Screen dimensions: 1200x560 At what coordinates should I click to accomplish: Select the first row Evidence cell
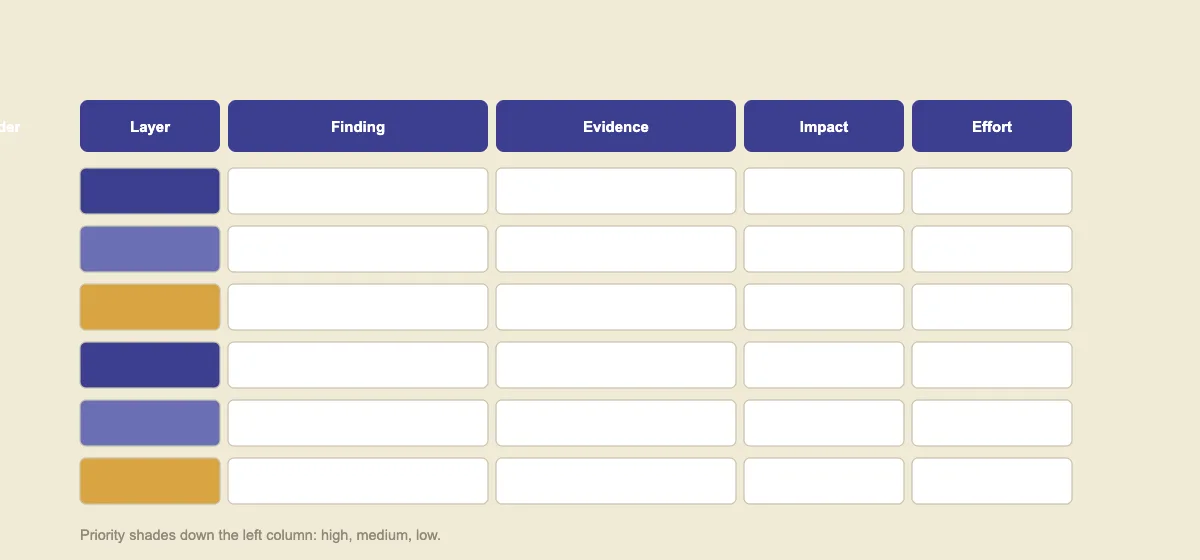coord(616,191)
